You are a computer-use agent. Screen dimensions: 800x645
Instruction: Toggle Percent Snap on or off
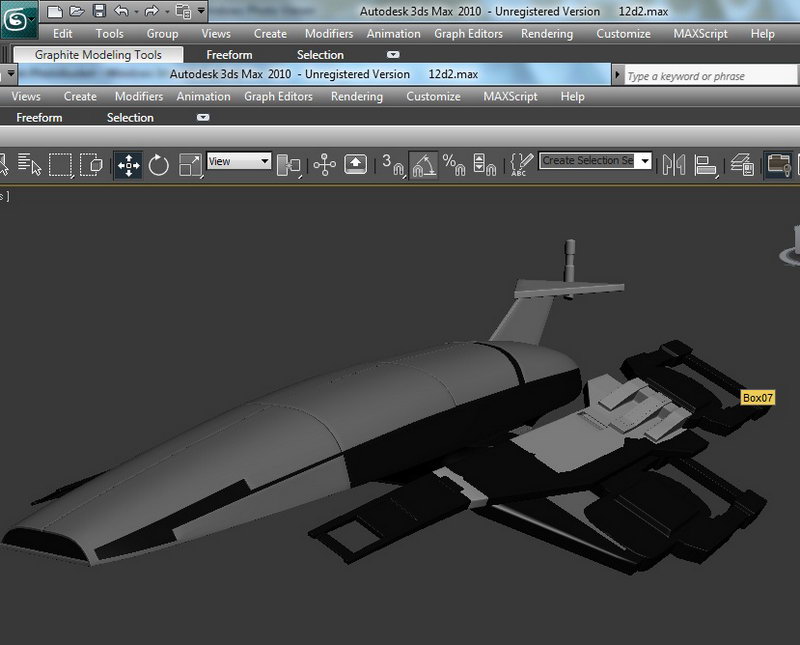coord(453,165)
